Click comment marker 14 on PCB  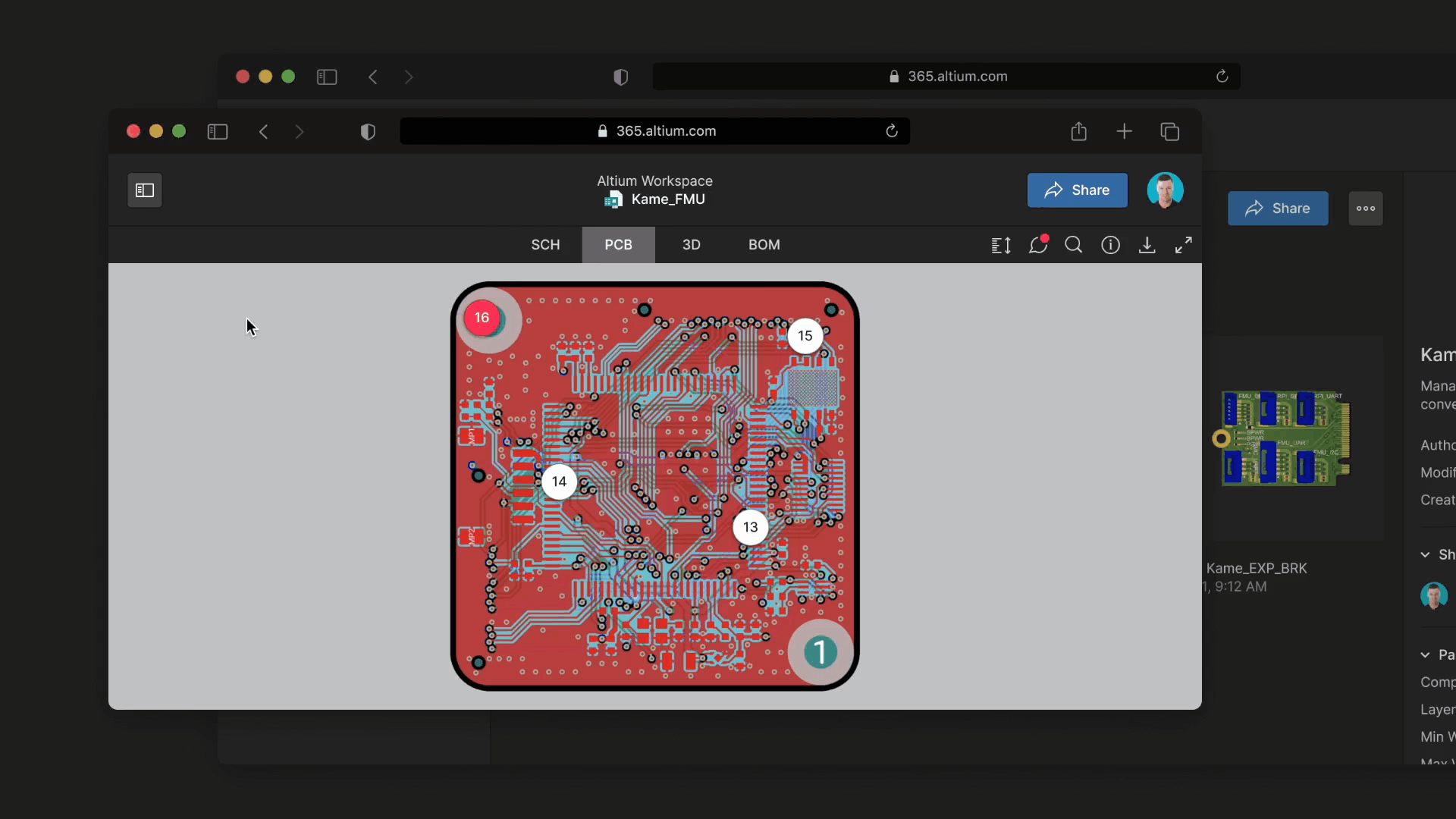[x=559, y=482]
